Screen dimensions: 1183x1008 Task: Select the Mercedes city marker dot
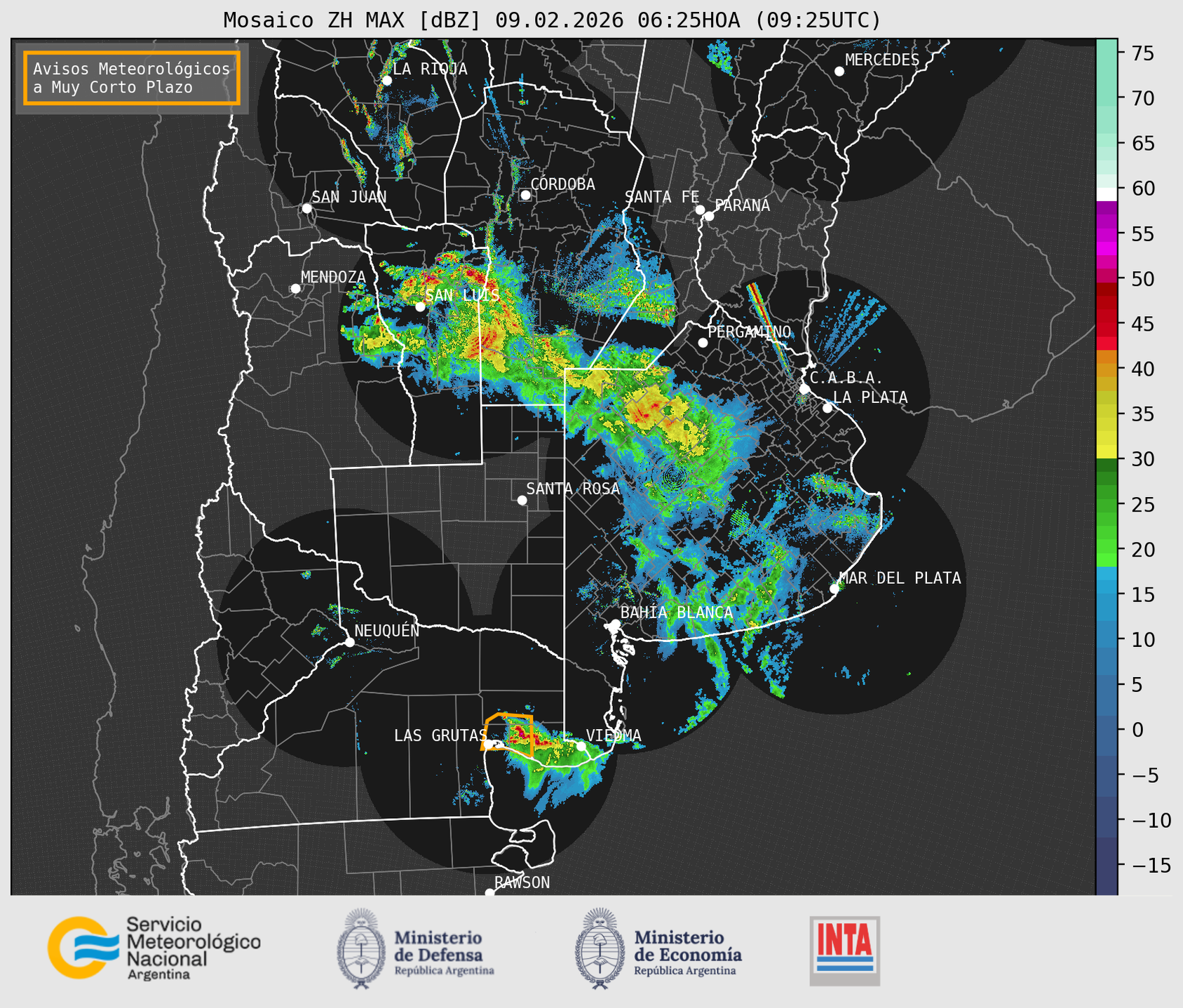(x=839, y=71)
